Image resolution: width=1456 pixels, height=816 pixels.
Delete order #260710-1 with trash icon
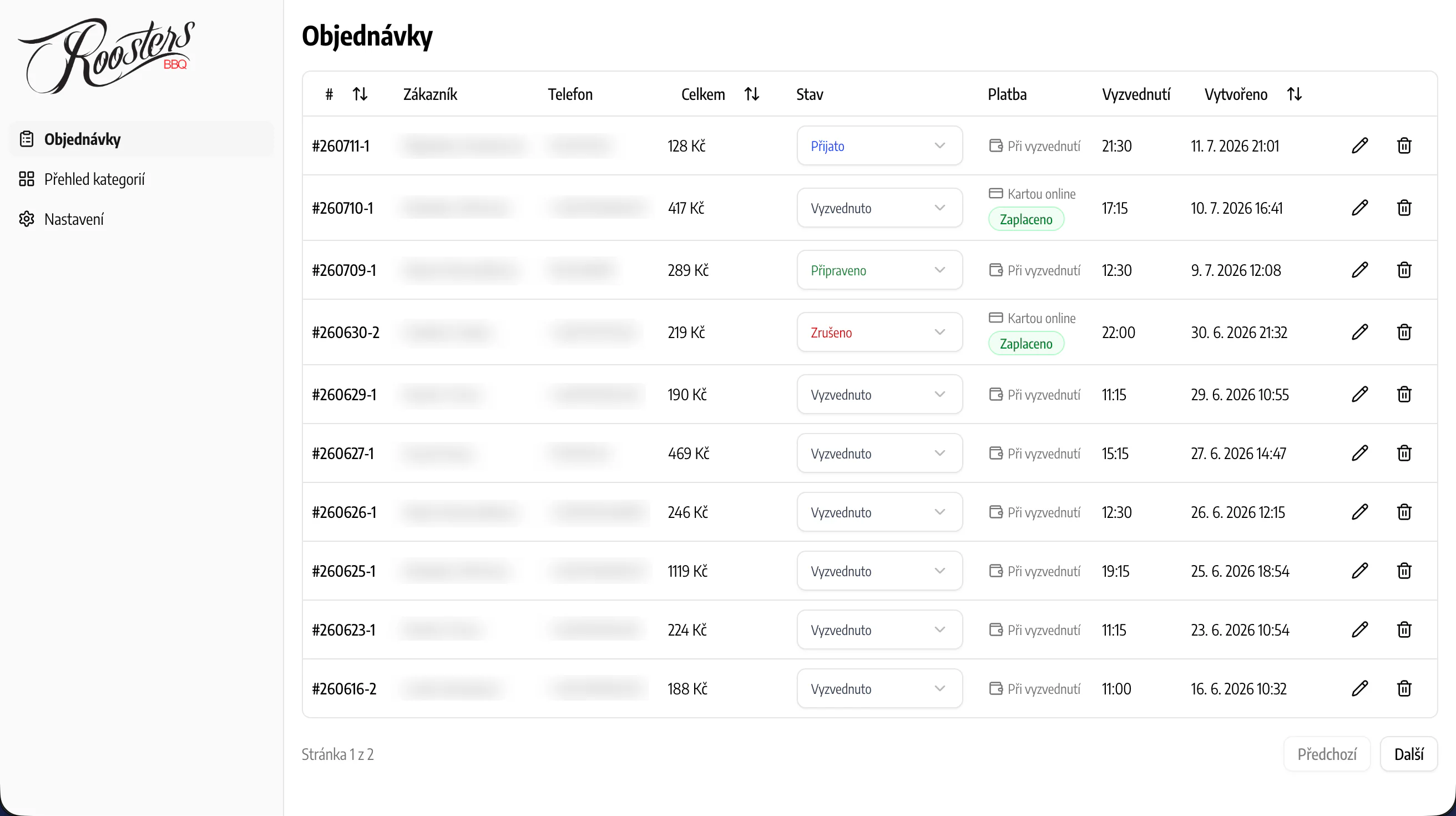pyautogui.click(x=1404, y=208)
